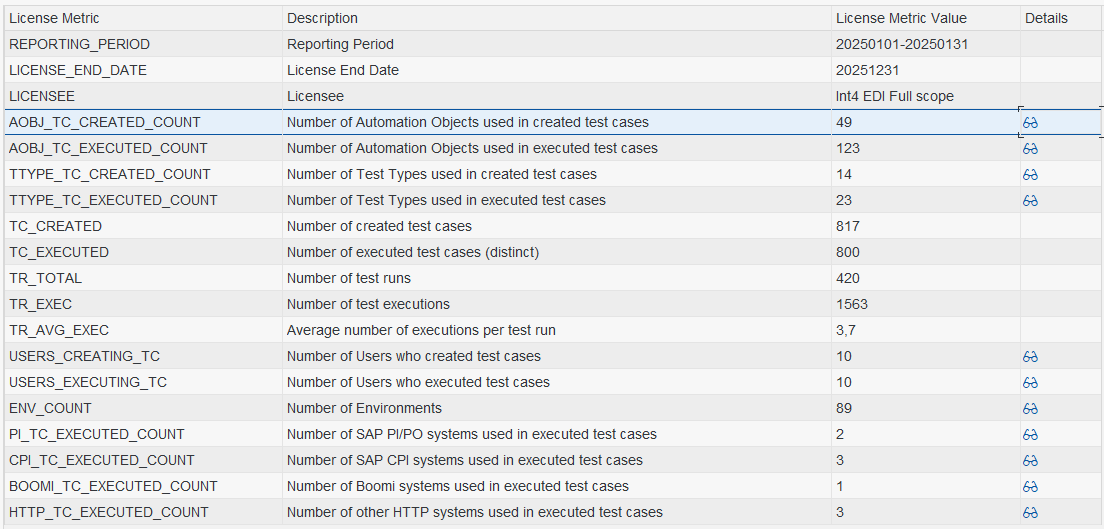Select the value Int4 EDI Full scope

tap(895, 97)
